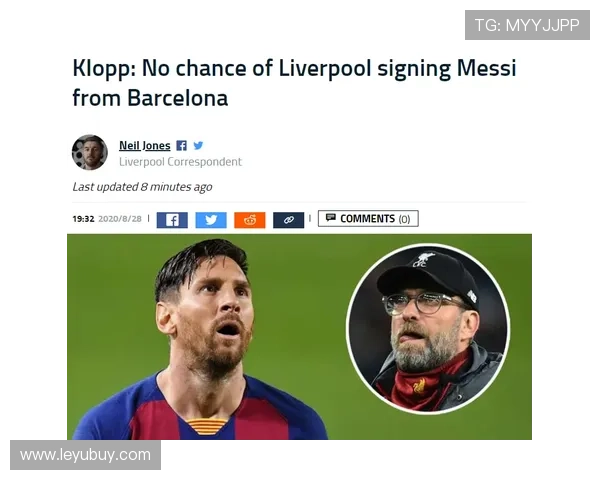
Task: Copy article link with chain icon
Action: pos(289,220)
